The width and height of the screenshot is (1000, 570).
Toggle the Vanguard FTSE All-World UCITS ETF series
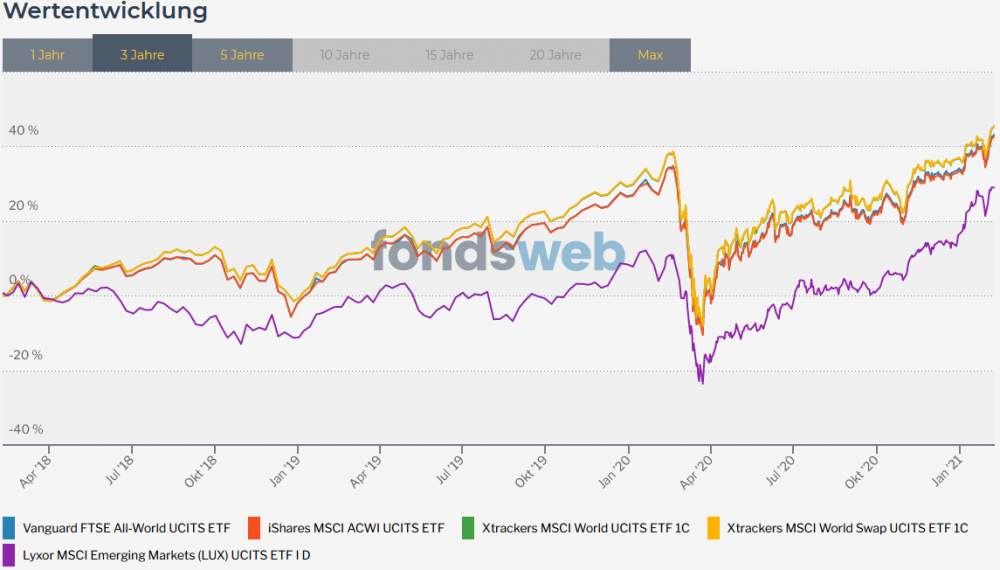tap(126, 527)
